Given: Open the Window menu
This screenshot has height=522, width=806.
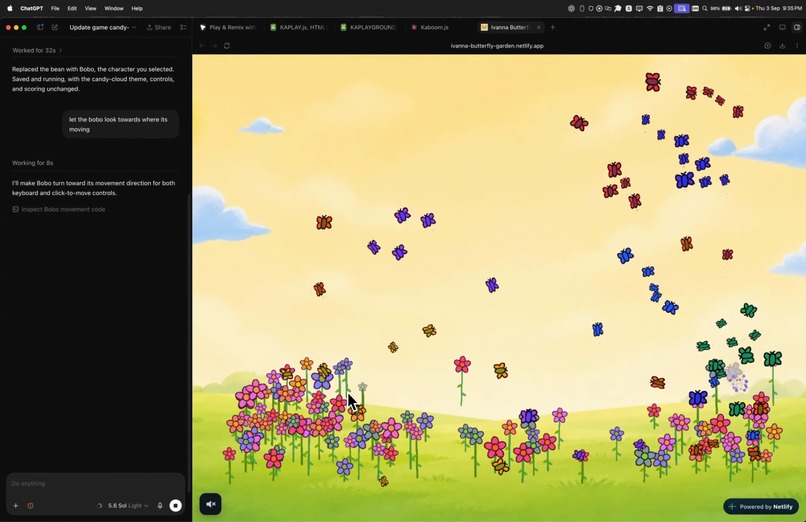Looking at the screenshot, I should tap(114, 8).
